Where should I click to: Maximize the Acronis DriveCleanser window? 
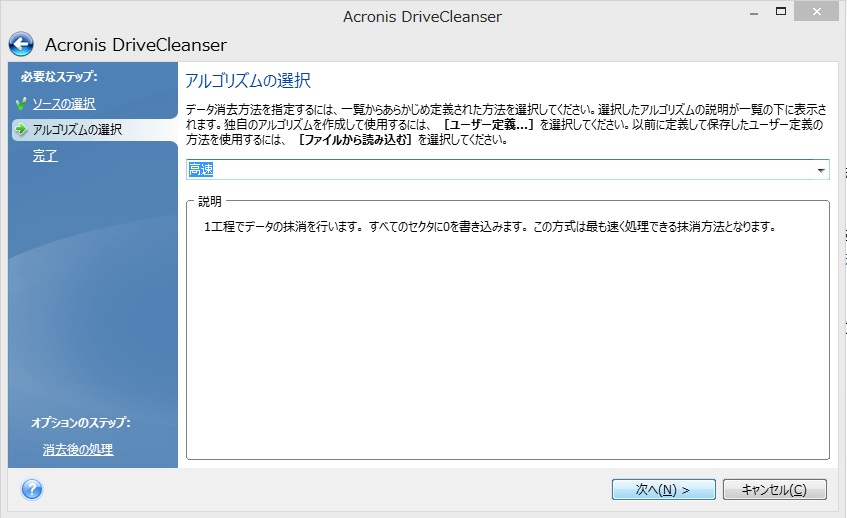point(781,11)
